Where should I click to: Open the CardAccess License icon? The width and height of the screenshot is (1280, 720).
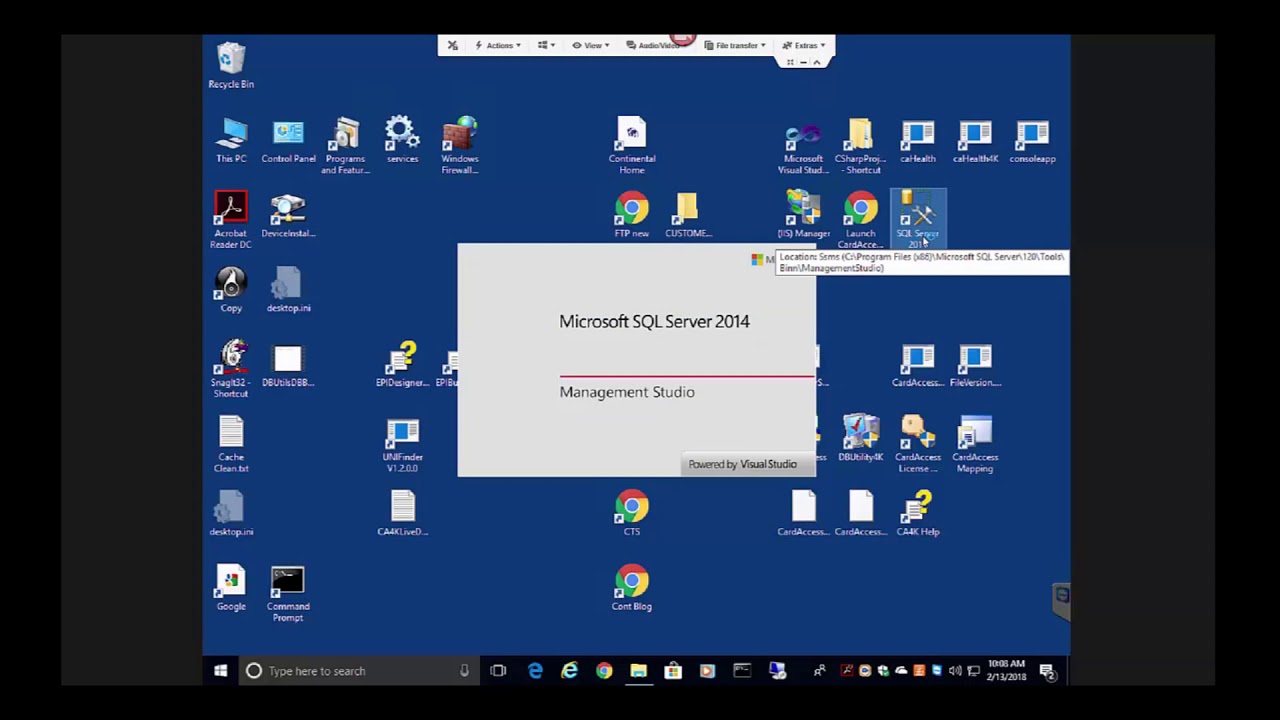click(917, 444)
